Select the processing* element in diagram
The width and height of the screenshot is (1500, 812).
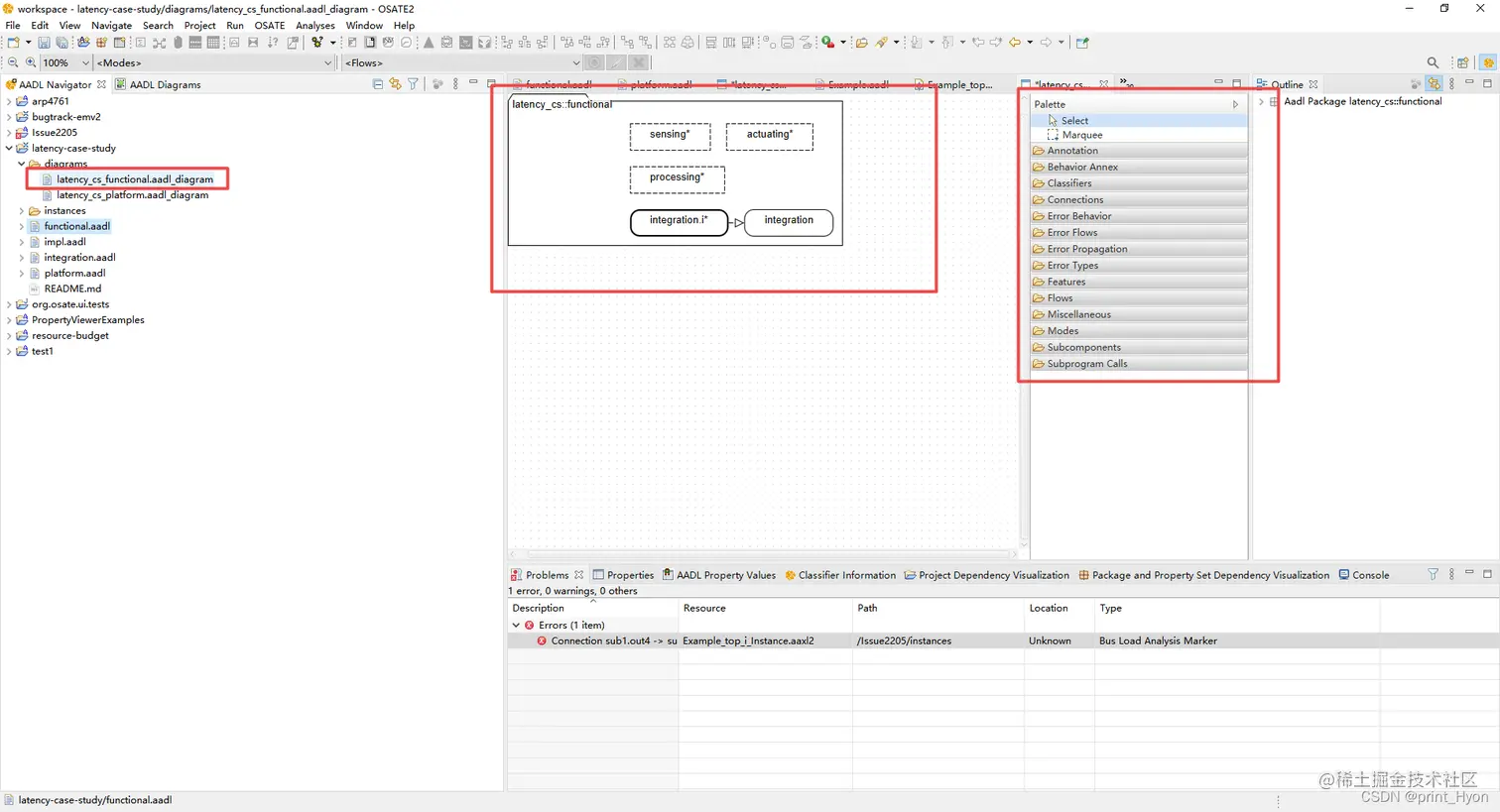click(677, 178)
